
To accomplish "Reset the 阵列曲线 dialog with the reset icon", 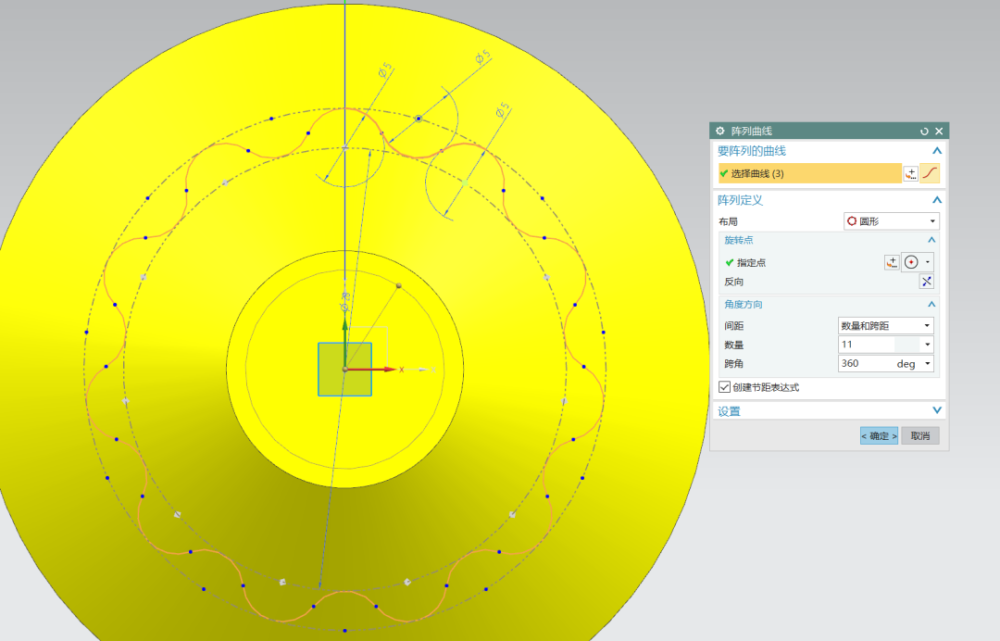I will point(924,131).
